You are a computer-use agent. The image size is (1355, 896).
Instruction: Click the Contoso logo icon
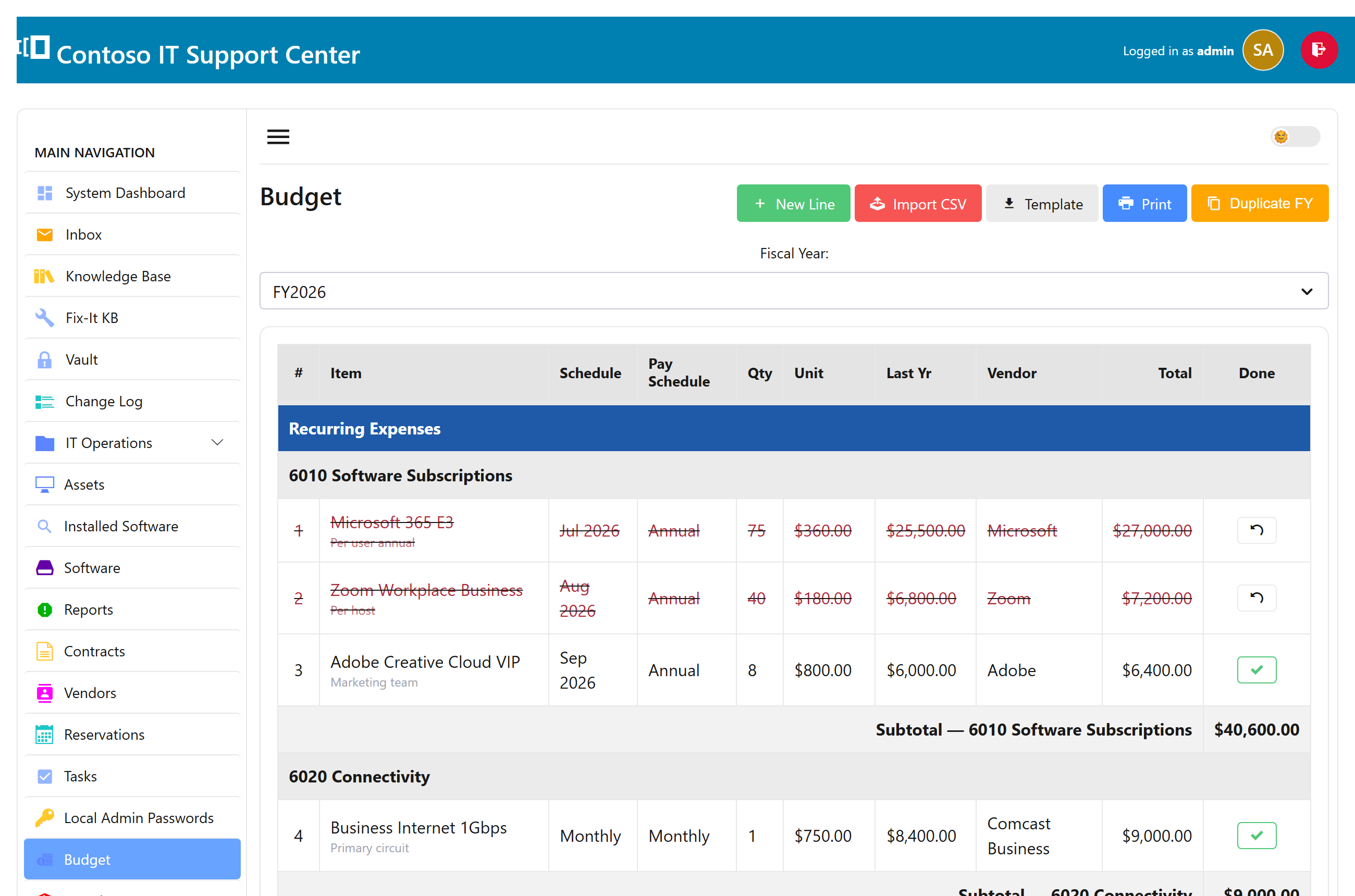(x=34, y=47)
